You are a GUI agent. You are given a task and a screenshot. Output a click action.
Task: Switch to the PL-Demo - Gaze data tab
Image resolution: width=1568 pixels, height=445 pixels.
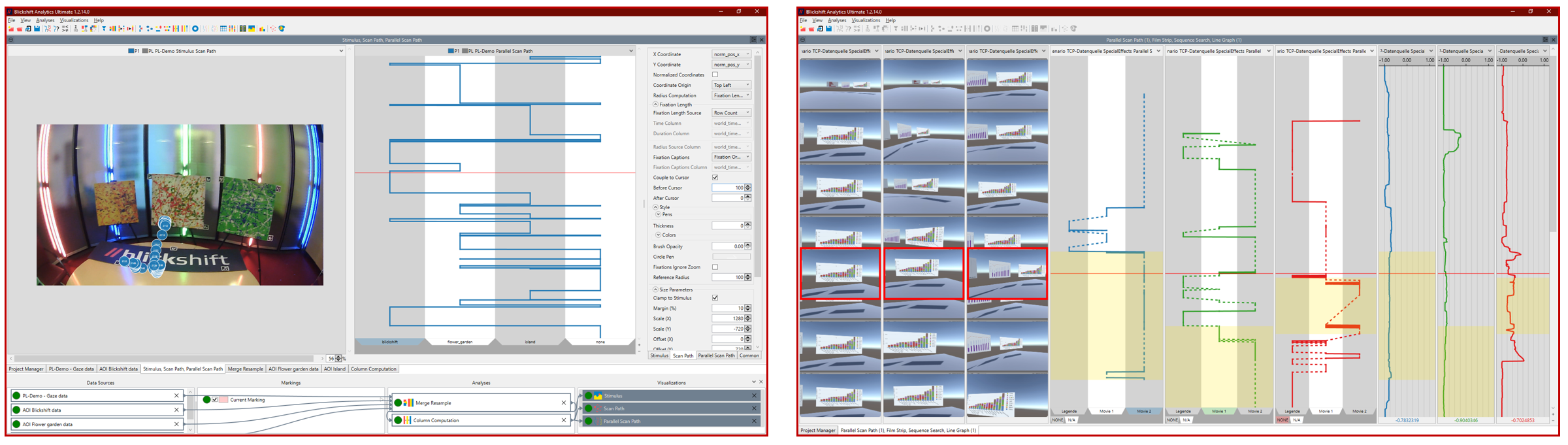71,369
